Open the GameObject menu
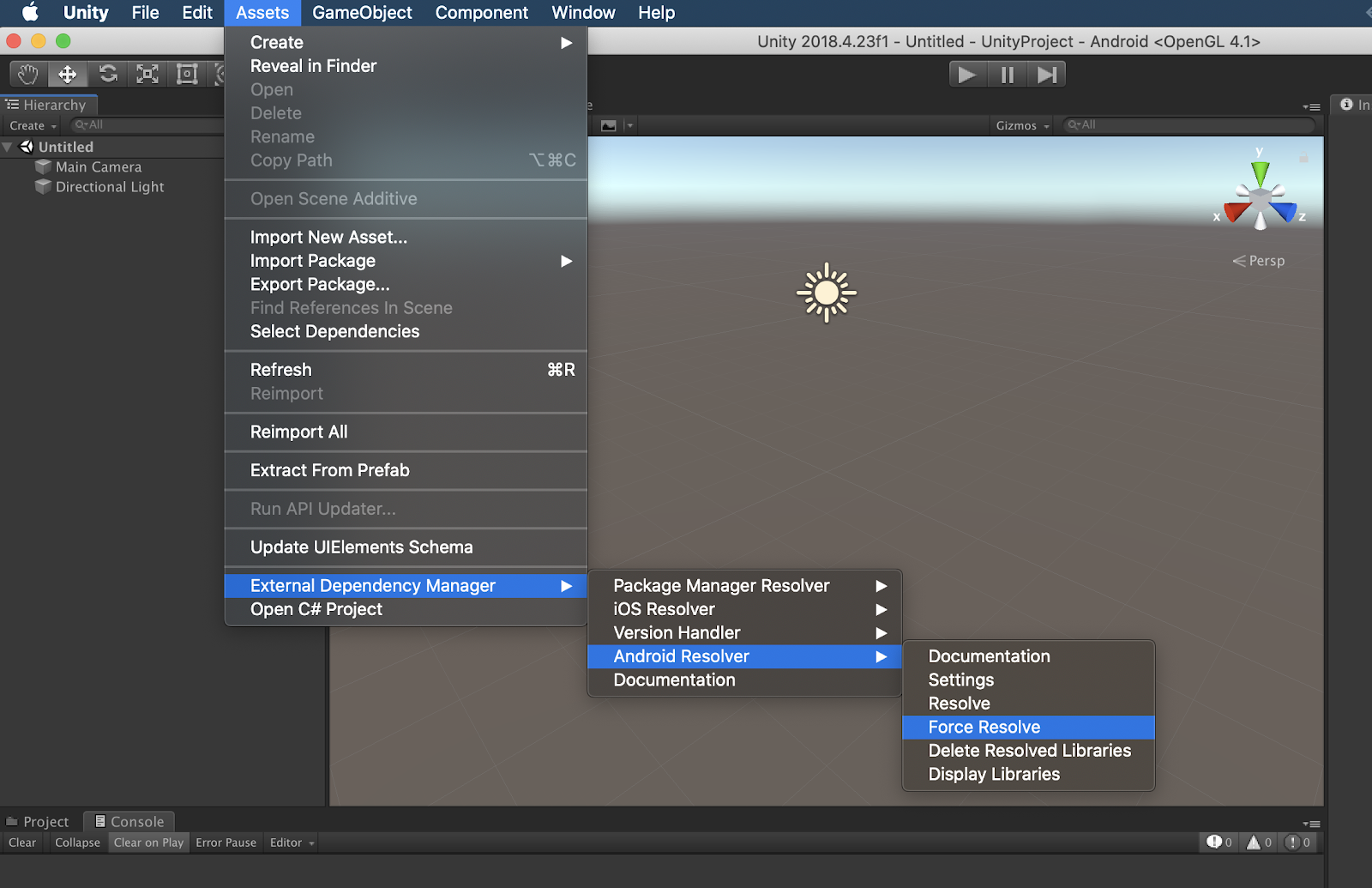This screenshot has height=888, width=1372. [362, 12]
